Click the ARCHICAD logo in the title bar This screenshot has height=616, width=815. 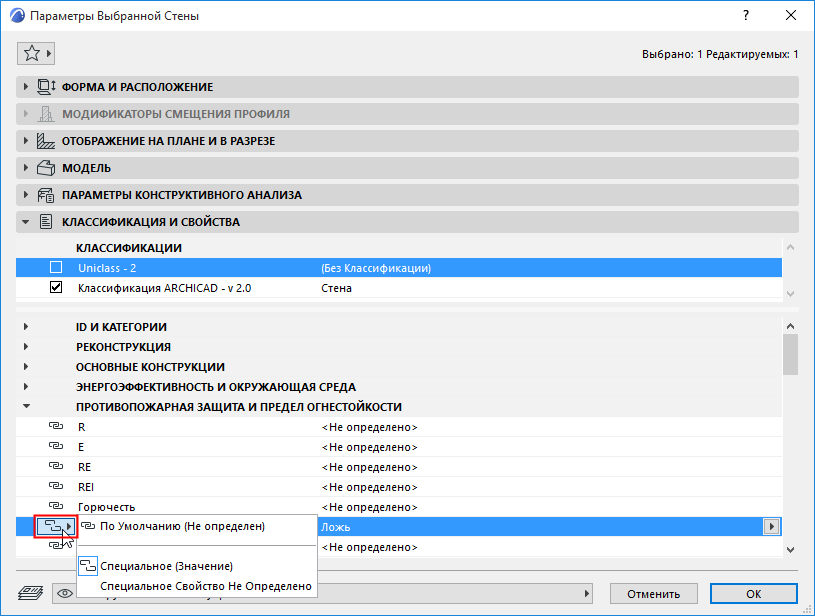tap(17, 15)
